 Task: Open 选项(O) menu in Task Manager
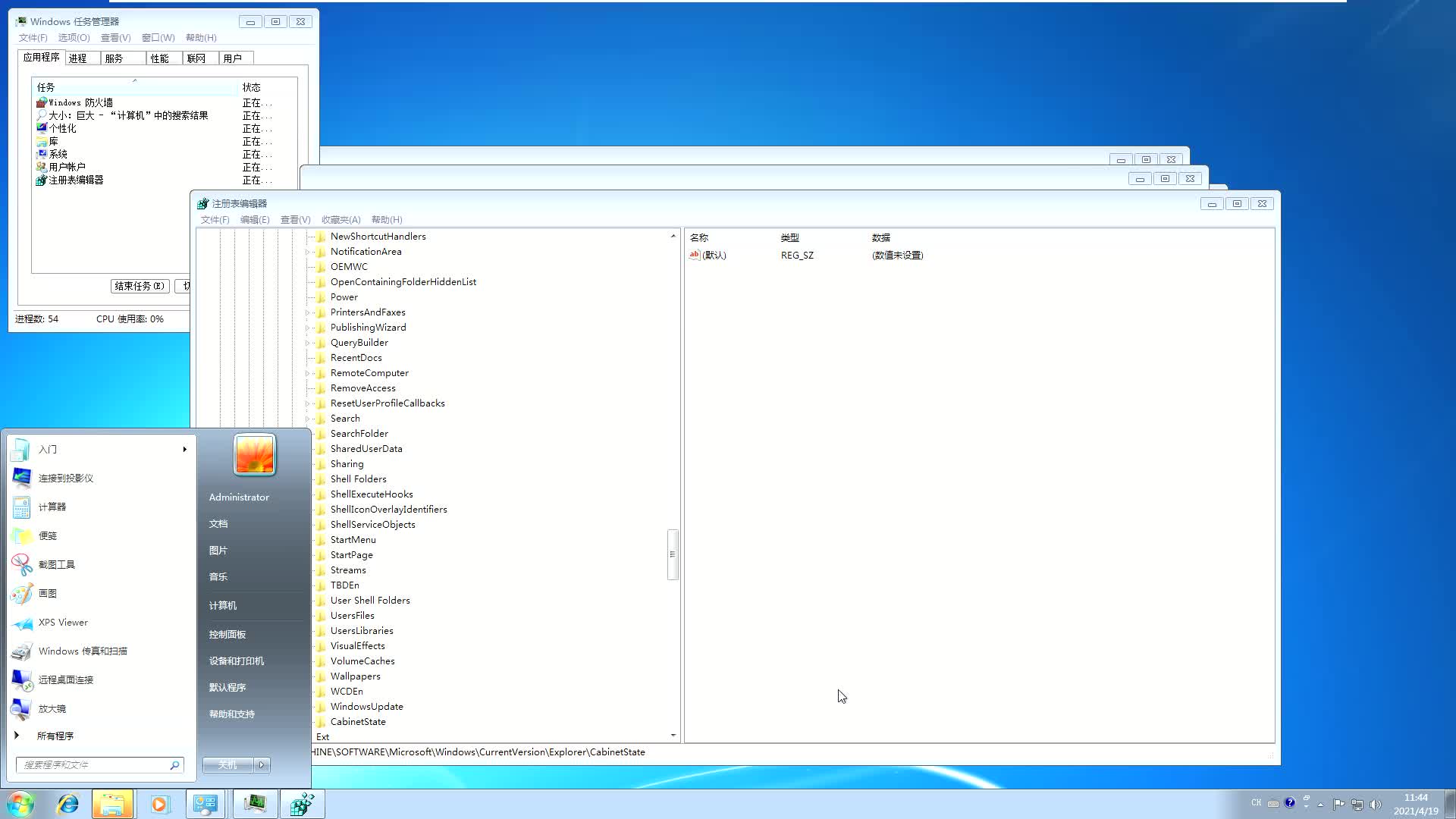pyautogui.click(x=74, y=38)
